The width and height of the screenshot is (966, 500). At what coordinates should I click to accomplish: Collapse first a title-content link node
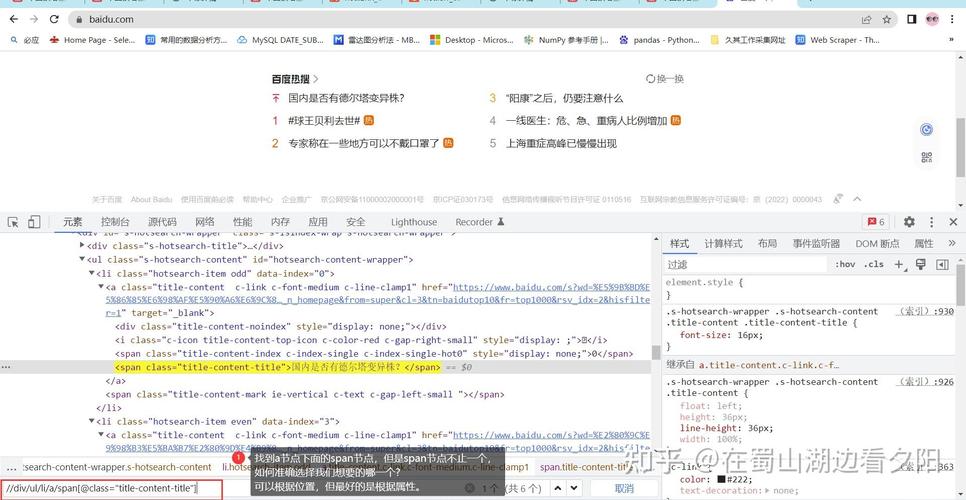coord(101,287)
